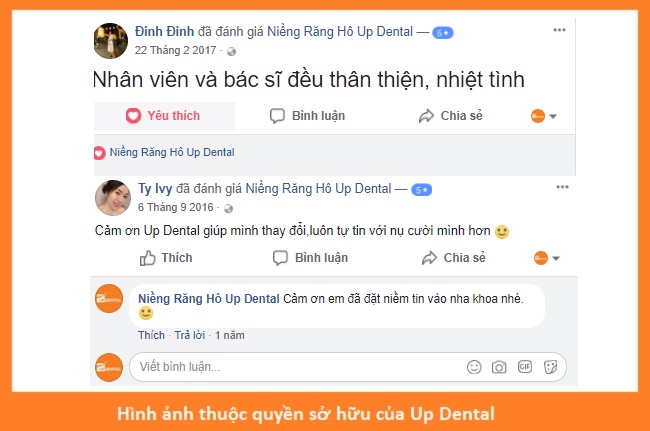Share Ty Ivy's review with Chia sẻ
Image resolution: width=650 pixels, height=431 pixels.
click(454, 258)
